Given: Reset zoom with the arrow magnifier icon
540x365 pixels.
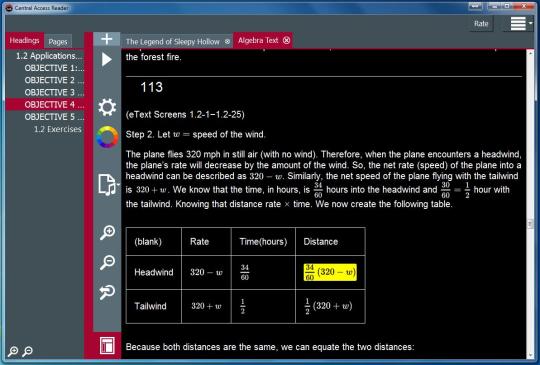Looking at the screenshot, I should [x=107, y=292].
